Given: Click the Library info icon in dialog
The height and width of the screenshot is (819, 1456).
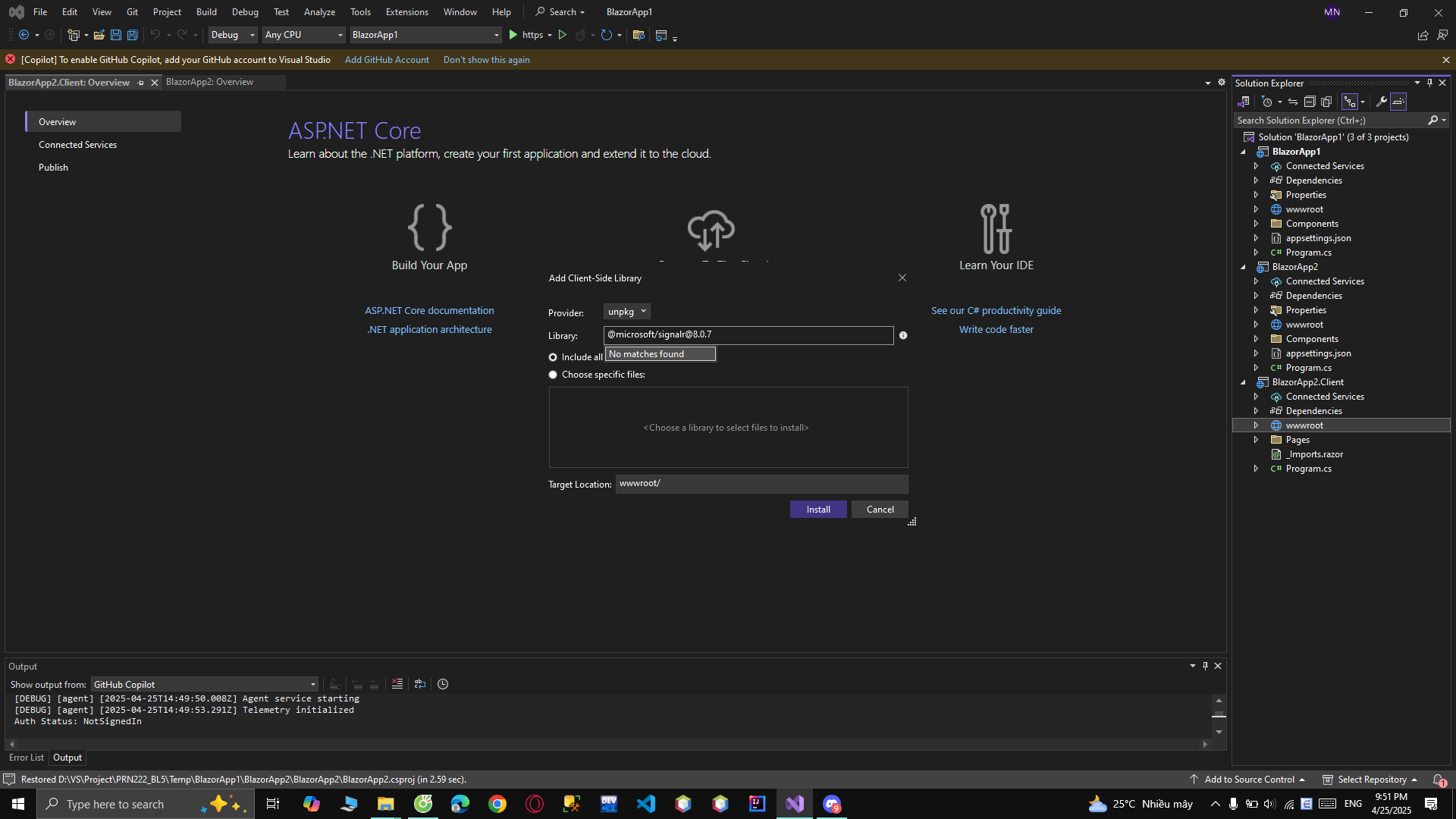Looking at the screenshot, I should tap(903, 335).
